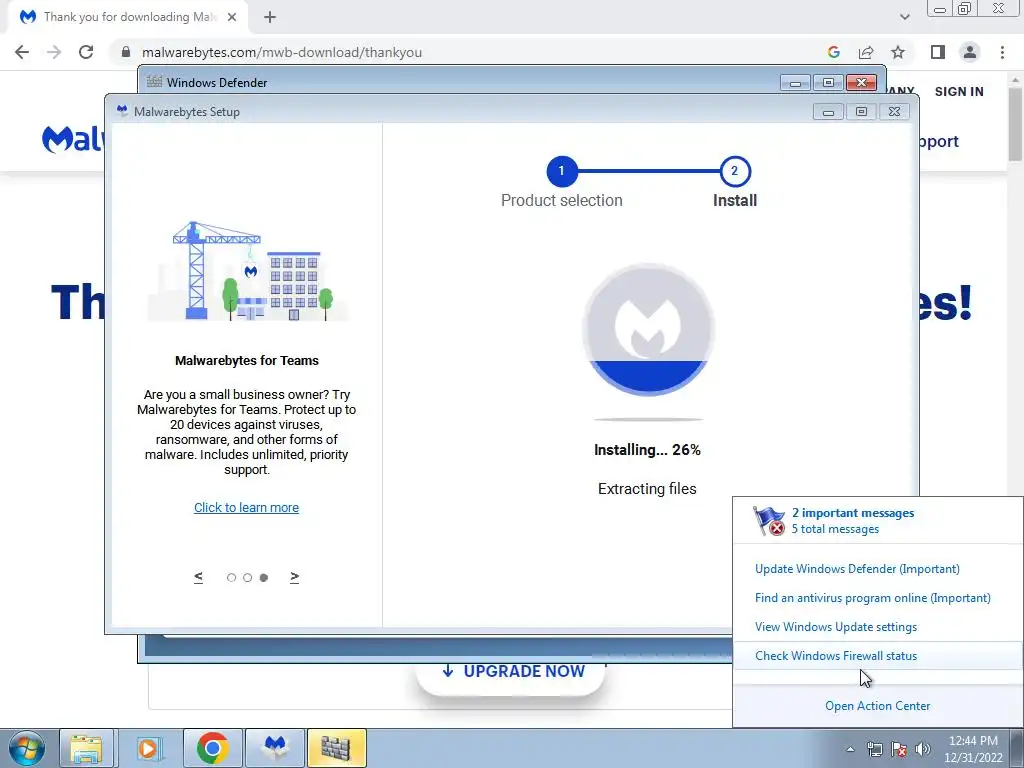Click step 2 Install circle
1024x768 pixels.
click(735, 171)
